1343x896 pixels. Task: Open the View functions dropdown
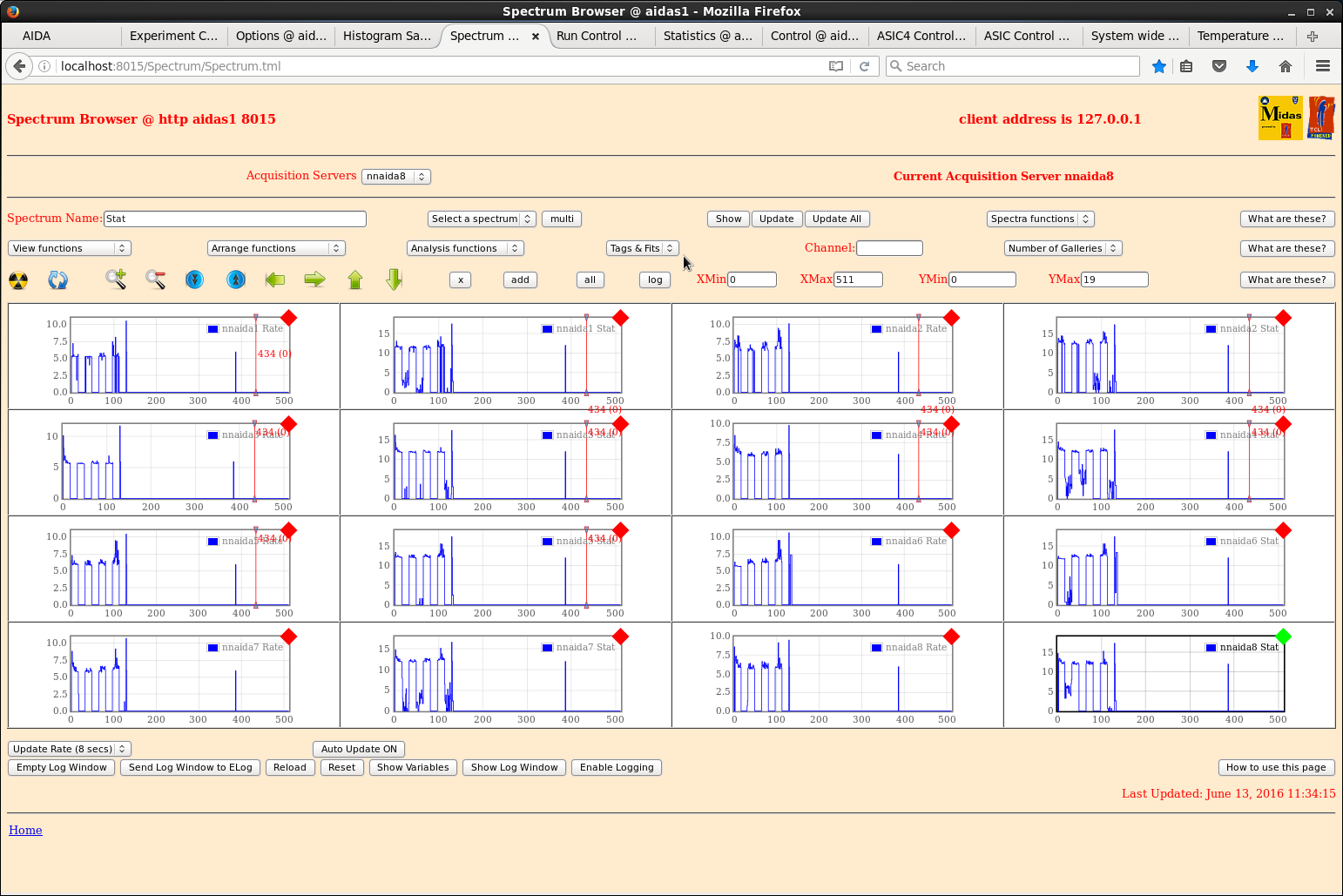tap(70, 248)
